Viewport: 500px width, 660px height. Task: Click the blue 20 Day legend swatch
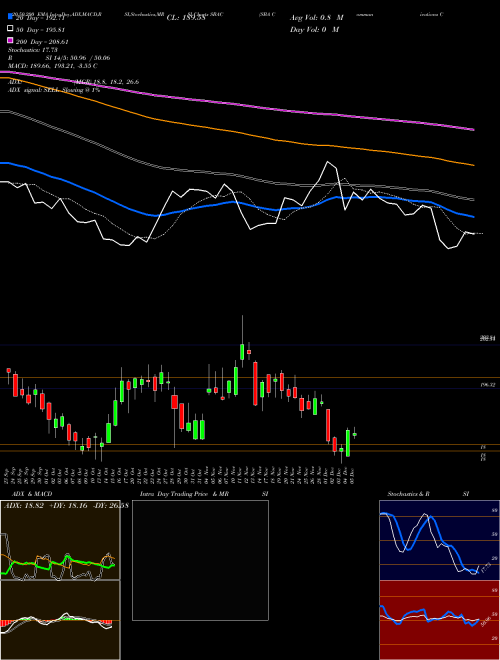[10, 17]
